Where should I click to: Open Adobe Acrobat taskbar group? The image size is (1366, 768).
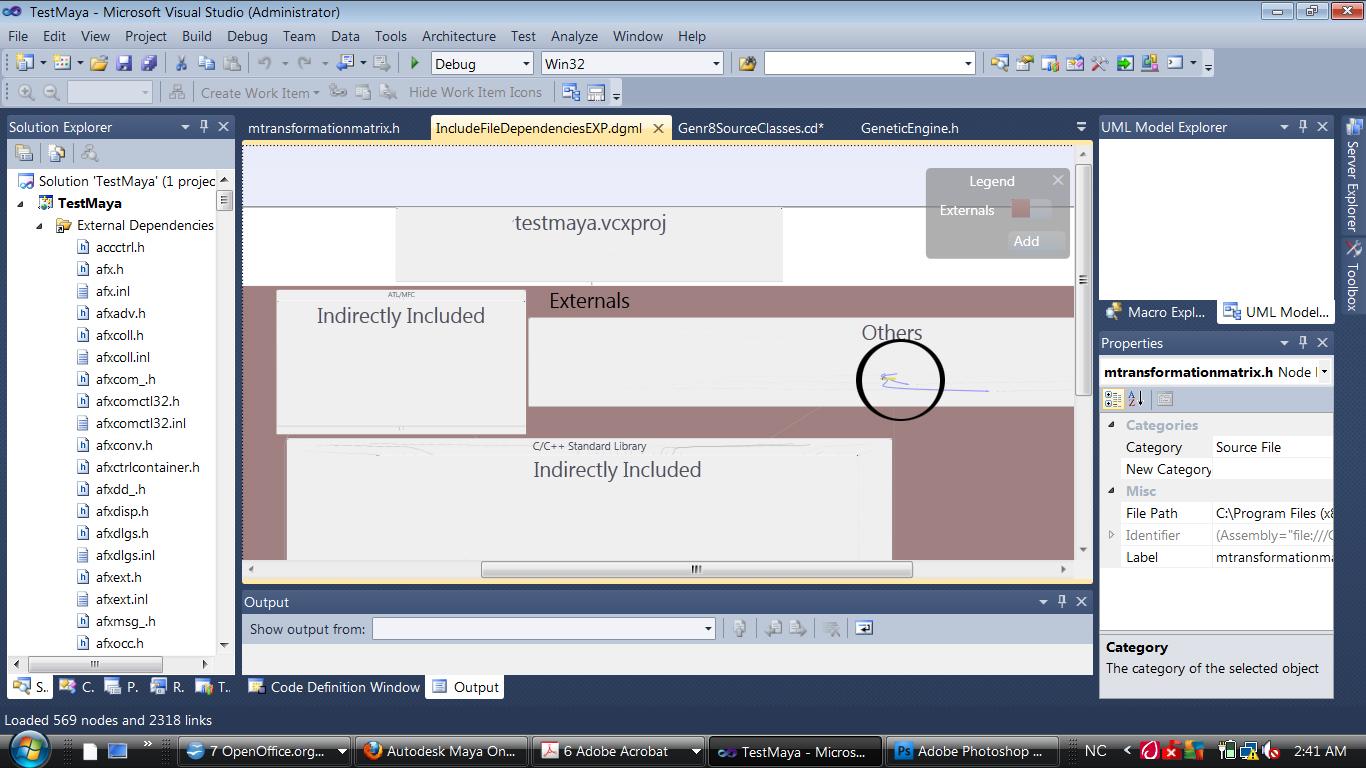coord(619,751)
